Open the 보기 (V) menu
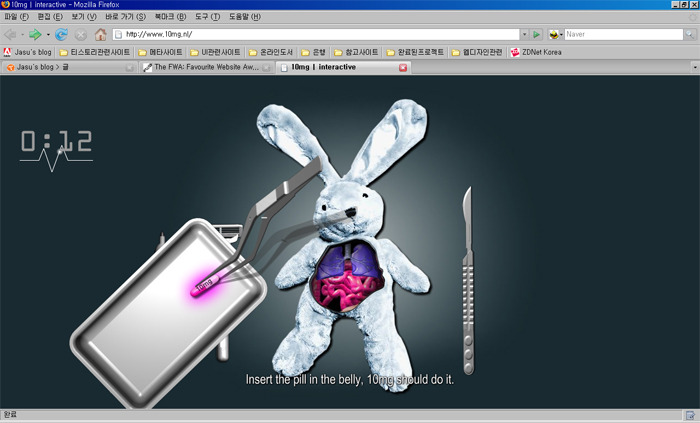Screen dimensions: 700x423 coord(84,17)
